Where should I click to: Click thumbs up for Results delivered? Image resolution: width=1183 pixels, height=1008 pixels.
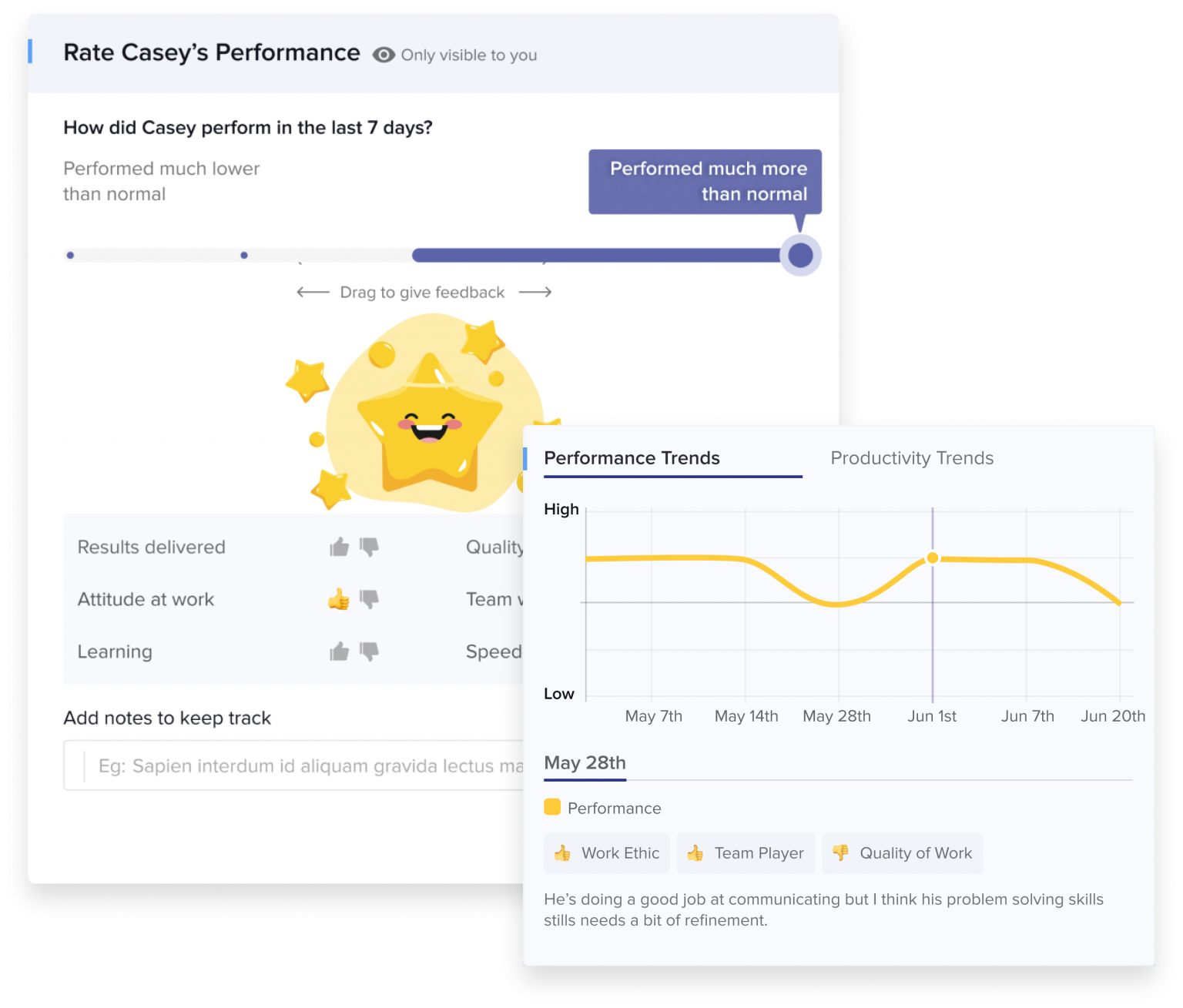[x=339, y=548]
